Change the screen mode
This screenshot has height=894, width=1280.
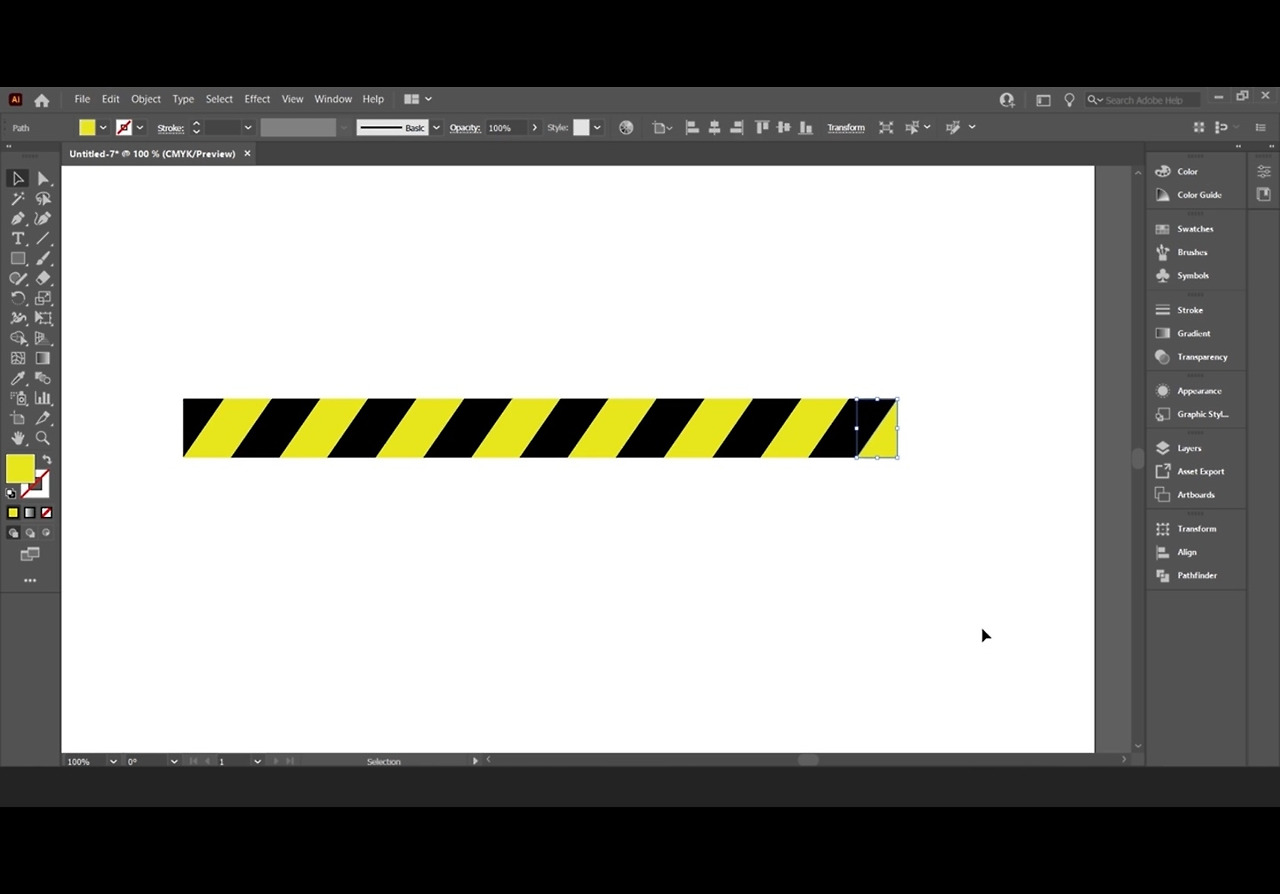tap(30, 554)
